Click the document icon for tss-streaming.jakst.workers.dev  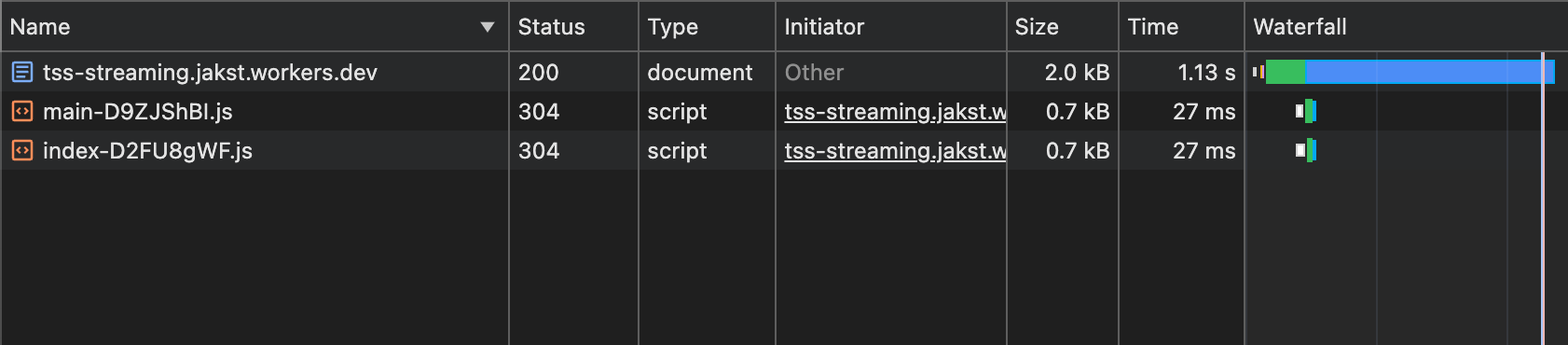(x=22, y=72)
